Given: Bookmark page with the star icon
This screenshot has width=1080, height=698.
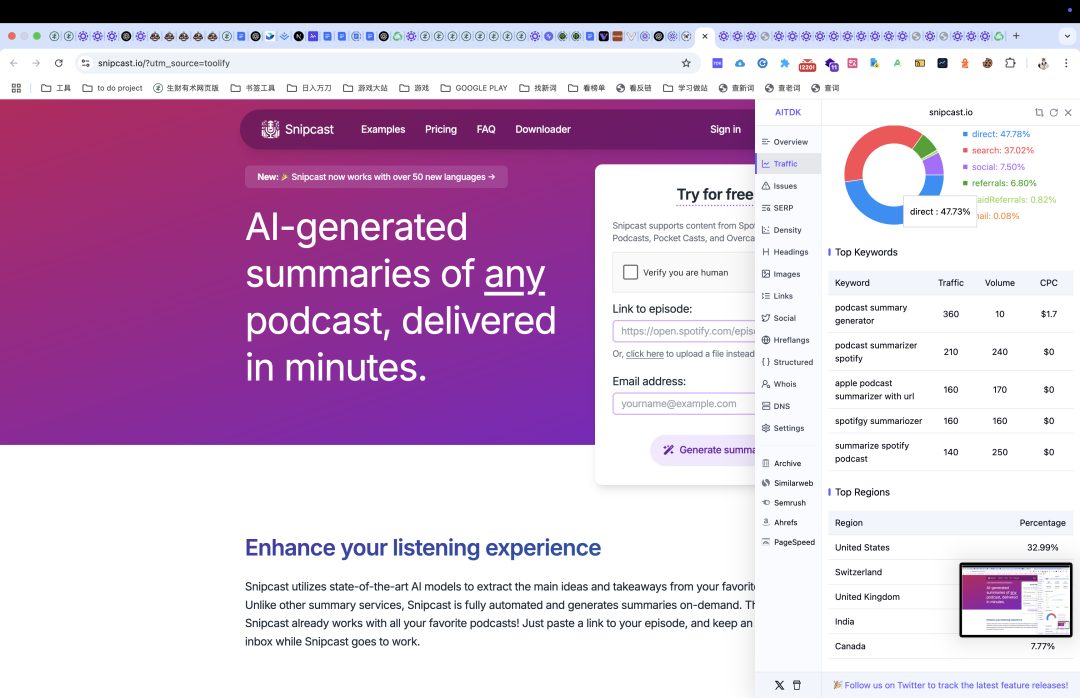Looking at the screenshot, I should click(x=686, y=63).
